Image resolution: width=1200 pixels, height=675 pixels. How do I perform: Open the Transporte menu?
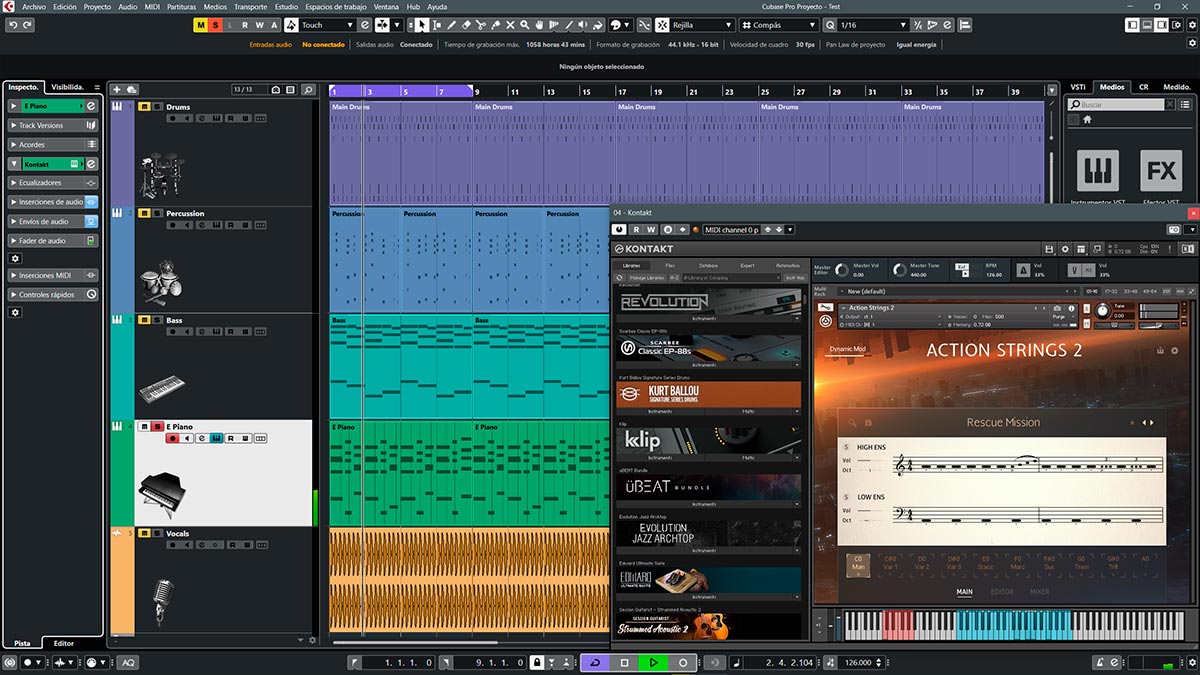click(x=250, y=6)
